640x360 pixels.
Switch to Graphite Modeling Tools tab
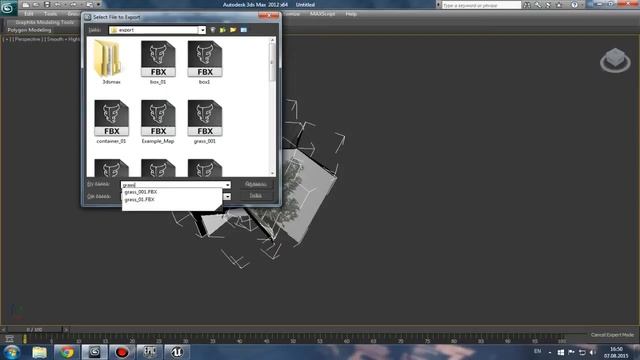tap(45, 22)
